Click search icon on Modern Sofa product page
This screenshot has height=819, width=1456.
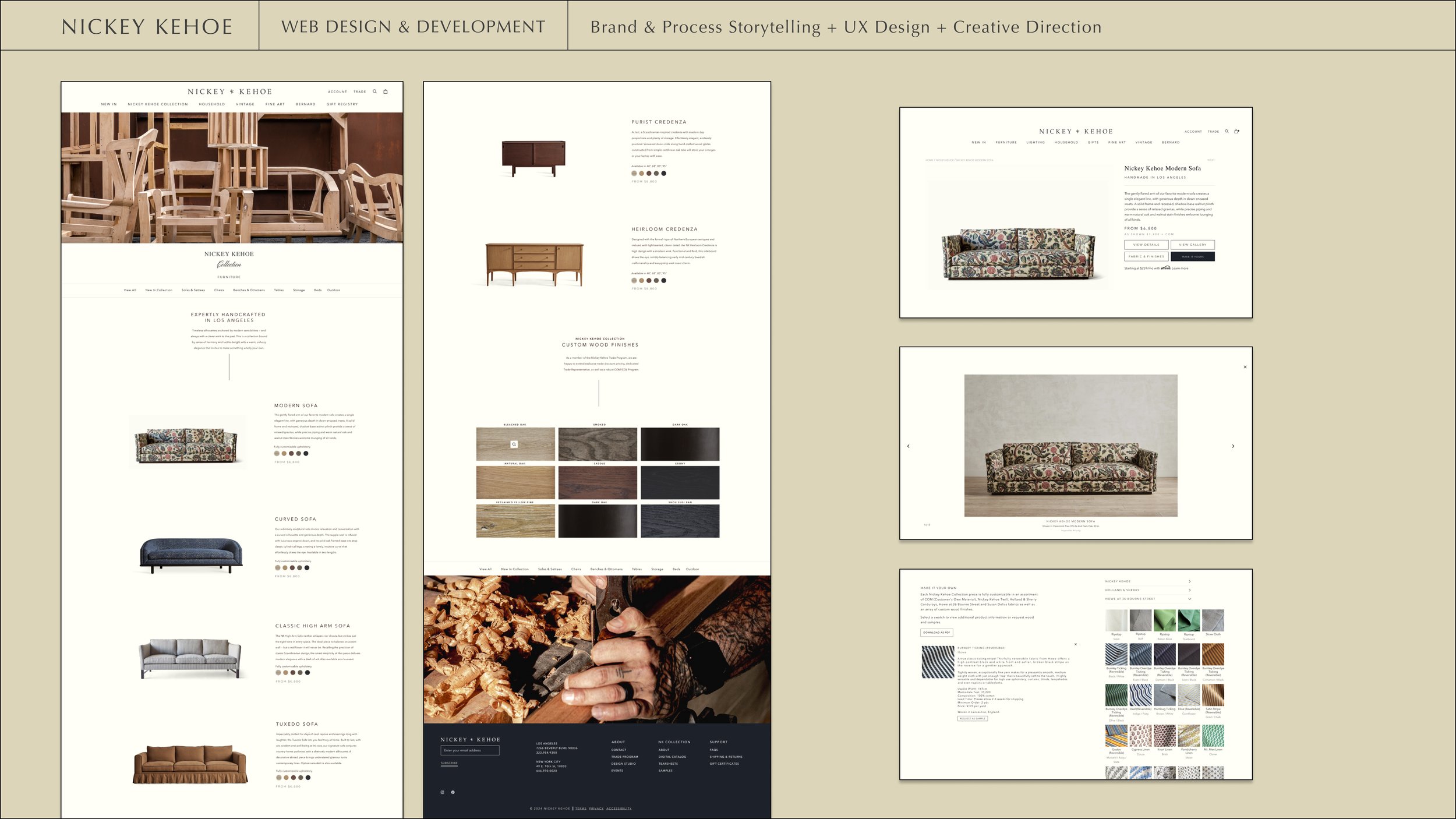coord(1227,131)
